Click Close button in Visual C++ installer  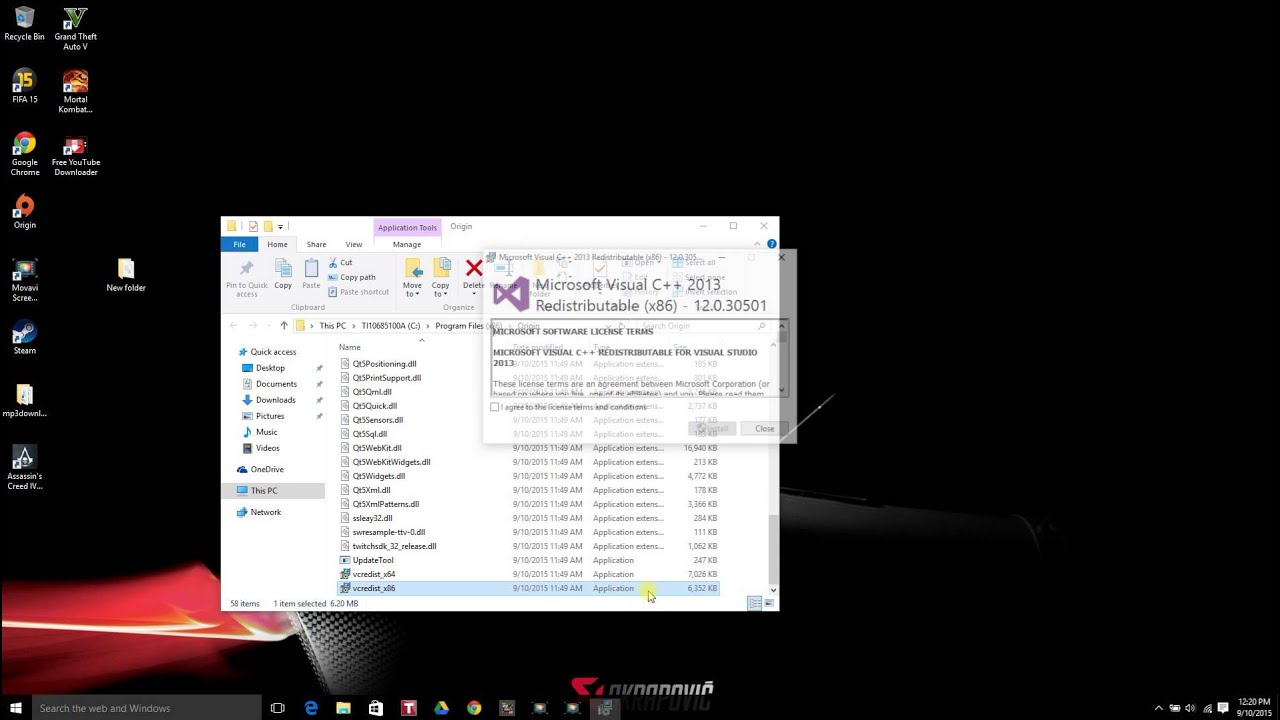tap(764, 428)
